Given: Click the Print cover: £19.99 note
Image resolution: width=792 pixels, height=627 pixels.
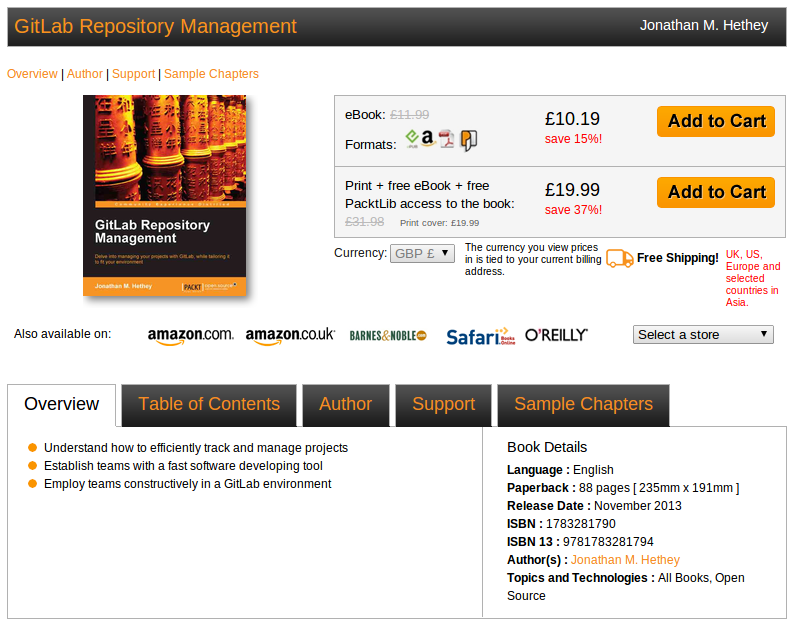Looking at the screenshot, I should [439, 223].
